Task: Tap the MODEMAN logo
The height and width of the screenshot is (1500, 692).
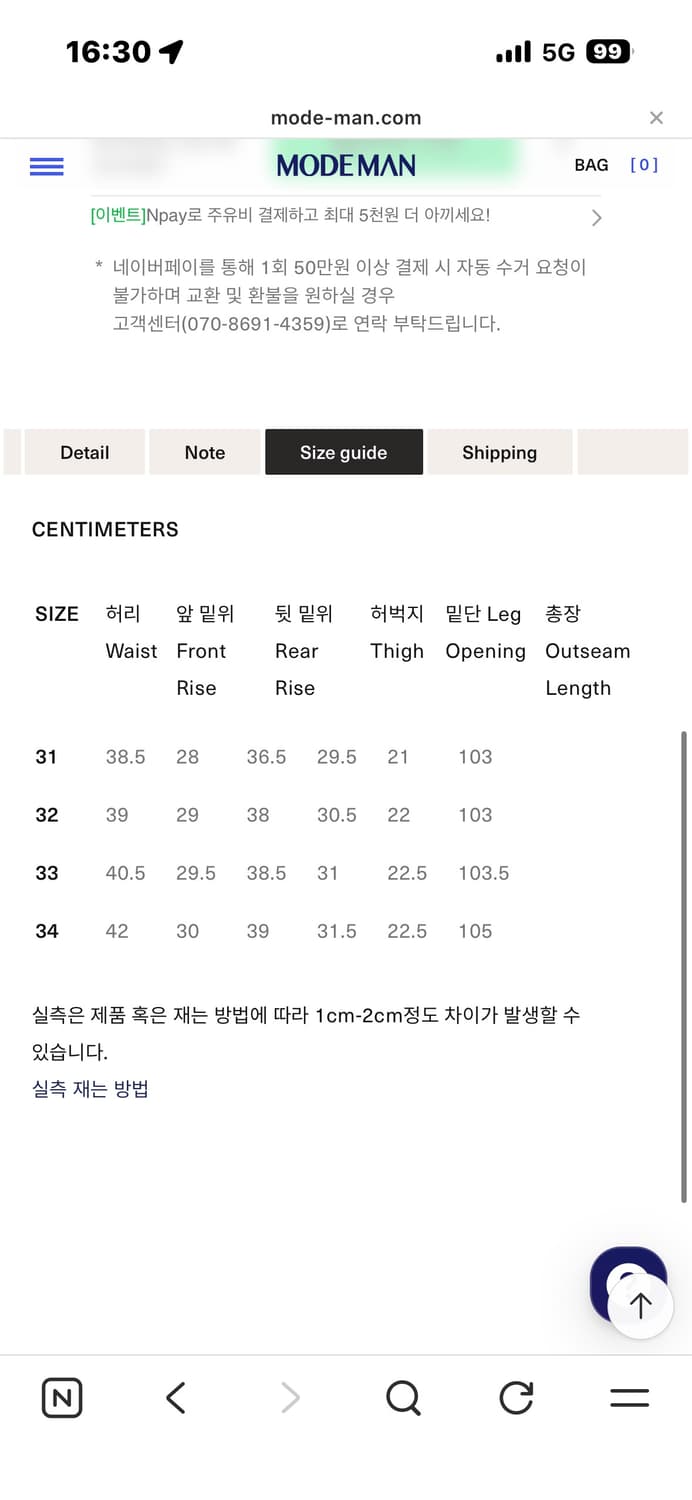Action: (x=346, y=164)
